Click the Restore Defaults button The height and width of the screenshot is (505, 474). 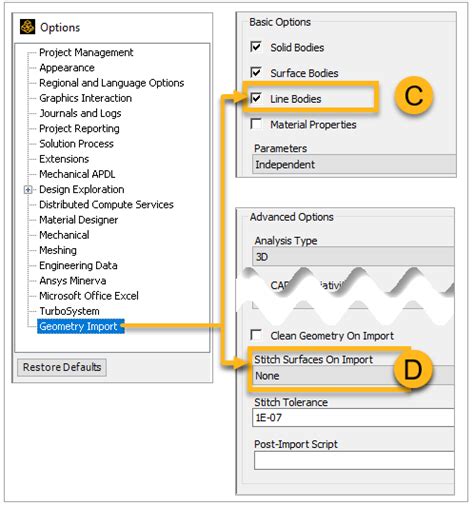[62, 367]
